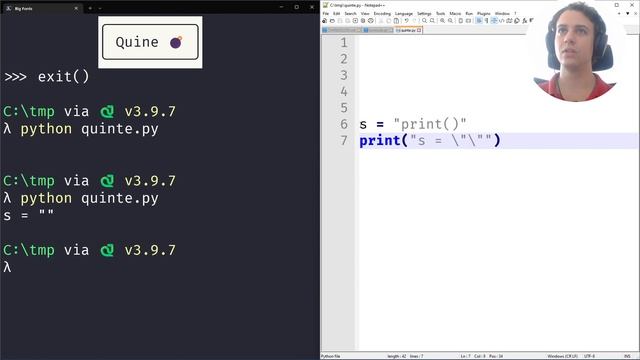This screenshot has width=640, height=360.
Task: Click the terminal output line s = ""
Action: click(x=29, y=215)
